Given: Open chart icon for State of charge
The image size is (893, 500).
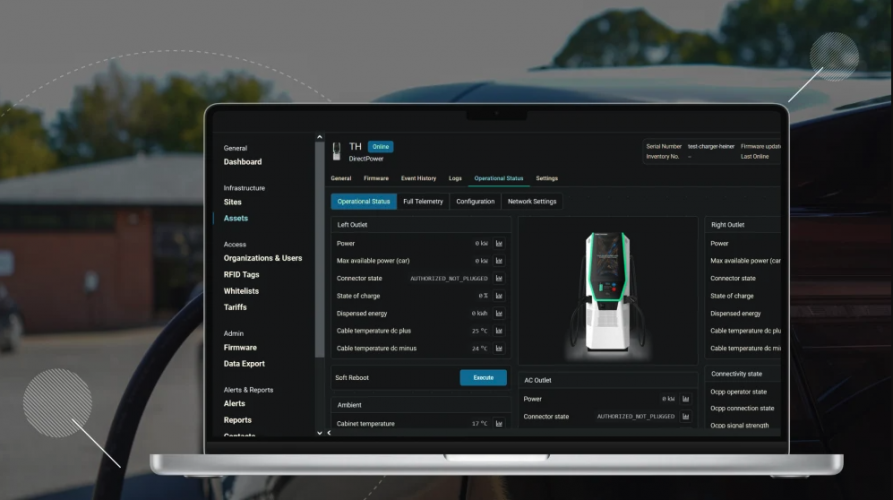Looking at the screenshot, I should coord(499,296).
